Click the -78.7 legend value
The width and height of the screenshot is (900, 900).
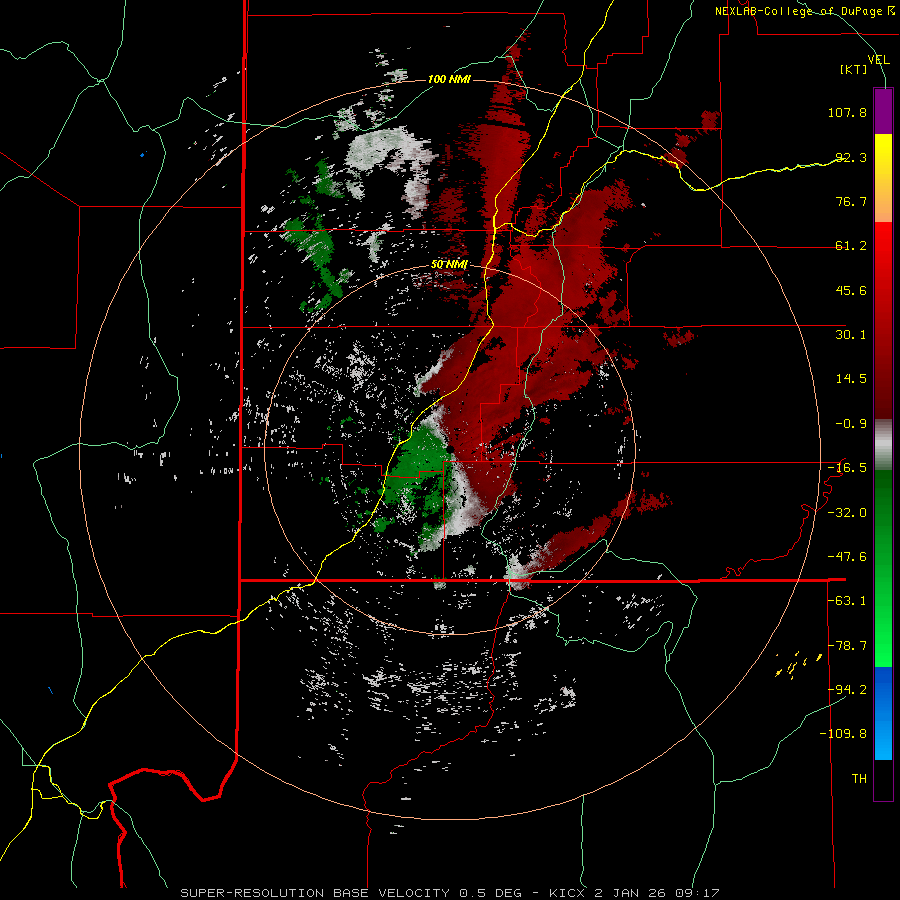coord(847,645)
